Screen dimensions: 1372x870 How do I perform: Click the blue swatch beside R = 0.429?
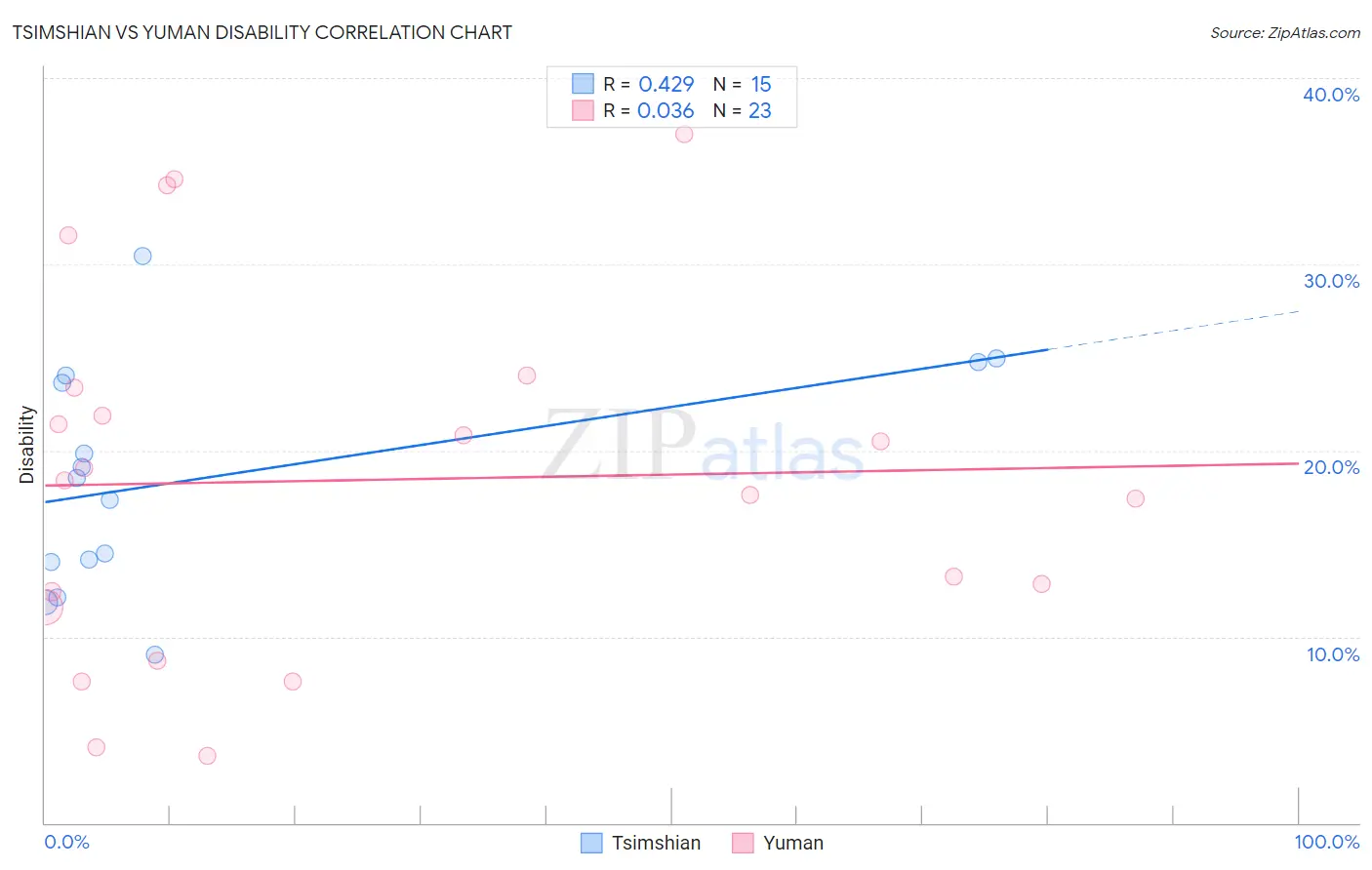pos(583,84)
